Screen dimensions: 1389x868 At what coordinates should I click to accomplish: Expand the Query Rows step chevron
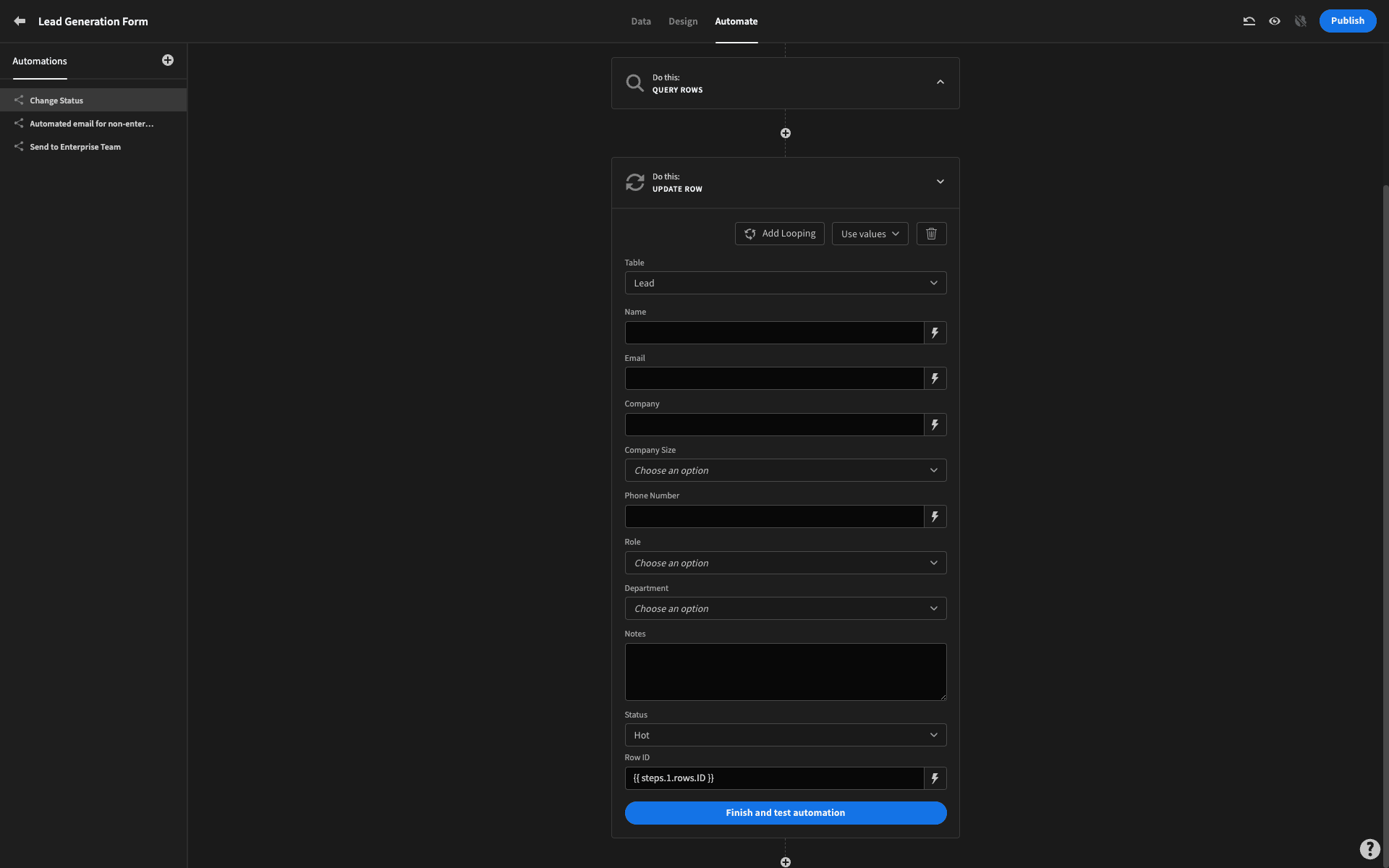point(940,82)
